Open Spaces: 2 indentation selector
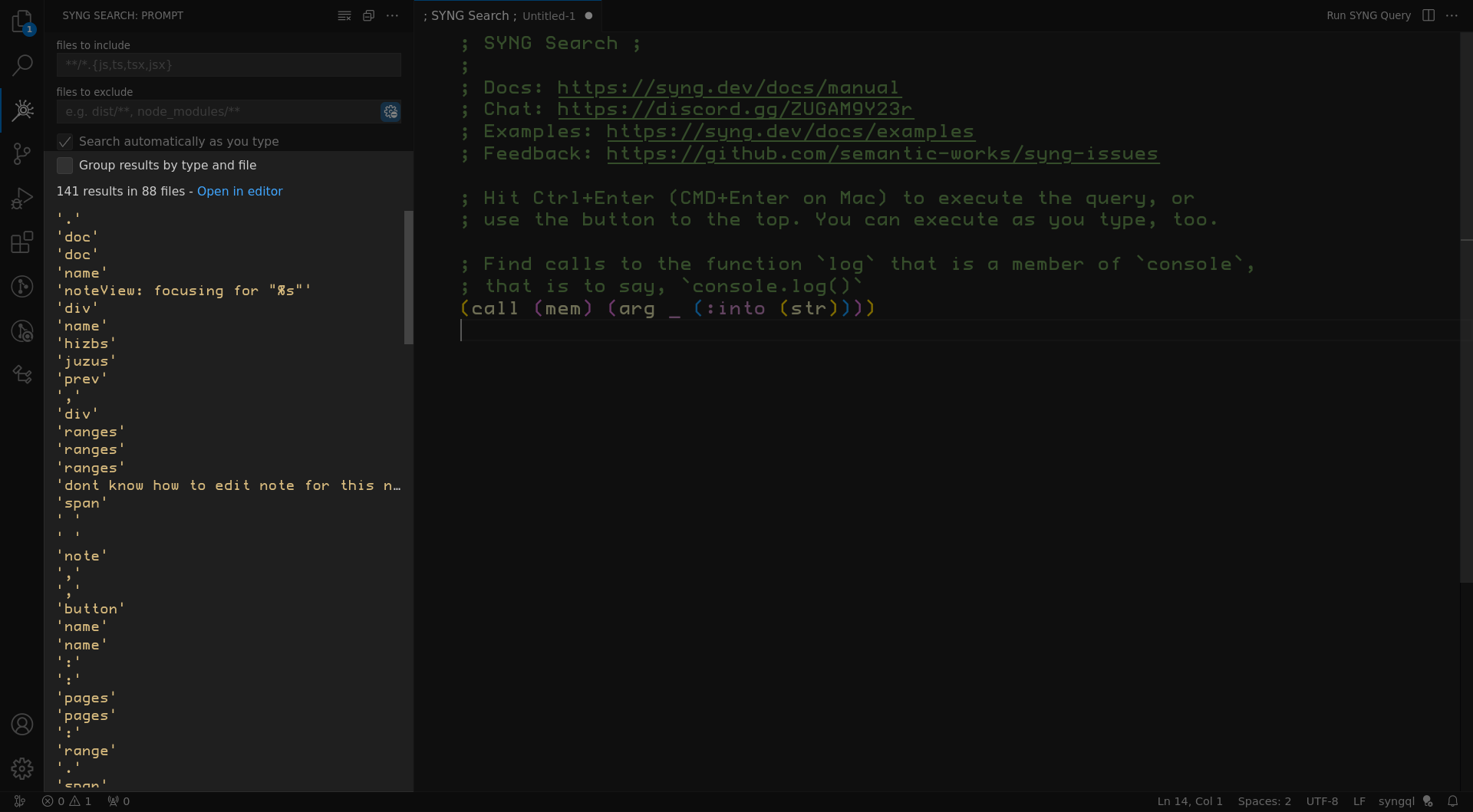The width and height of the screenshot is (1473, 812). point(1264,801)
